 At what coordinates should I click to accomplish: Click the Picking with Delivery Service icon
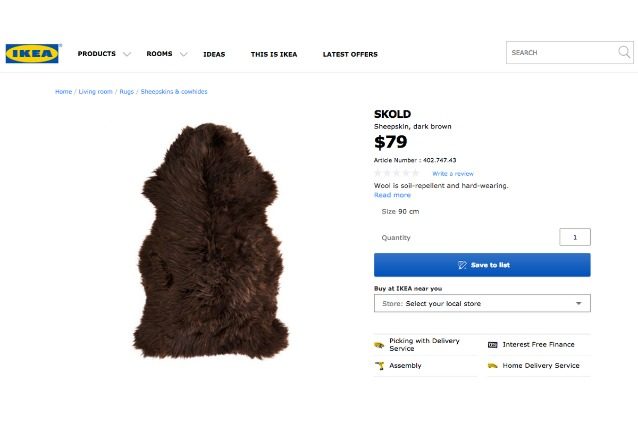click(x=379, y=345)
